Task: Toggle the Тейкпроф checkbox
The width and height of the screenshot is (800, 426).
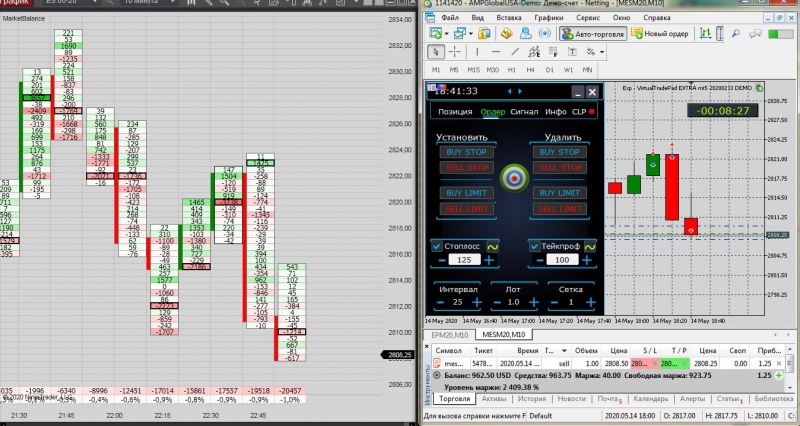Action: (x=534, y=246)
